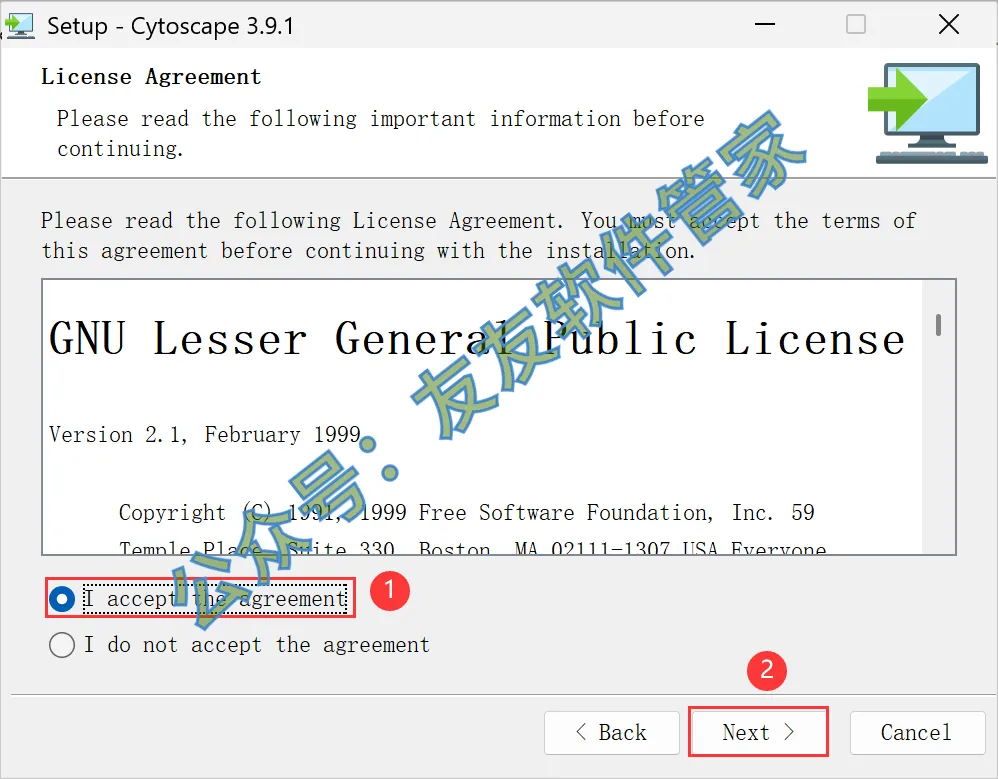Select "I accept the agreement" radio button

tap(62, 599)
